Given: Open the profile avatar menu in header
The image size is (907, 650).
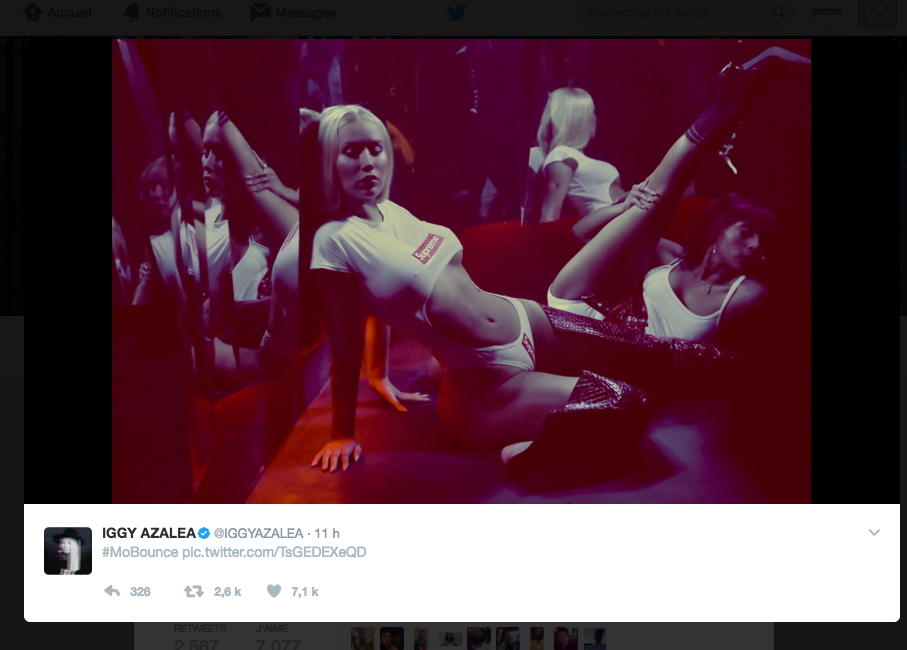Looking at the screenshot, I should 827,13.
